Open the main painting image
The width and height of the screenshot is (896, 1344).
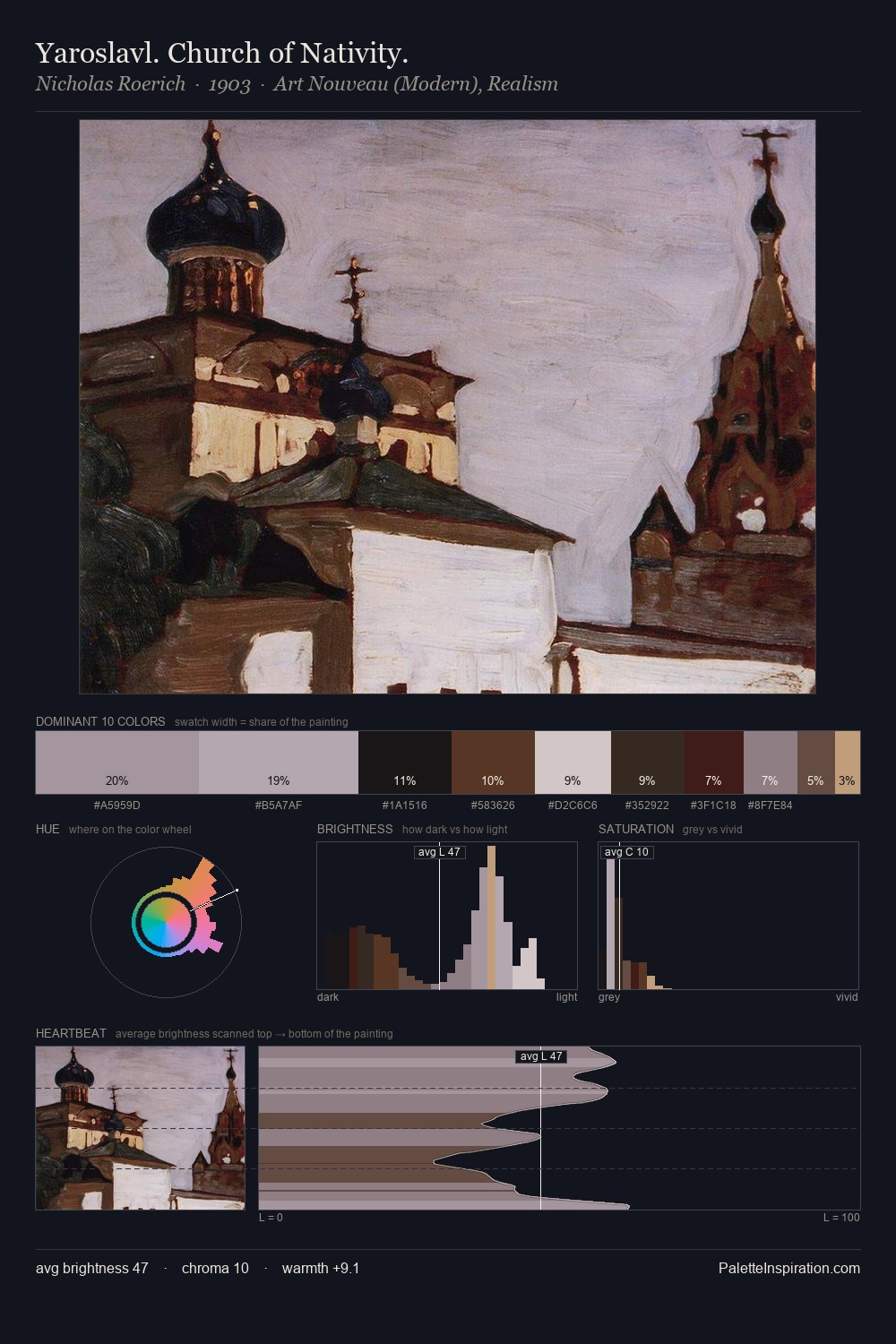point(447,407)
